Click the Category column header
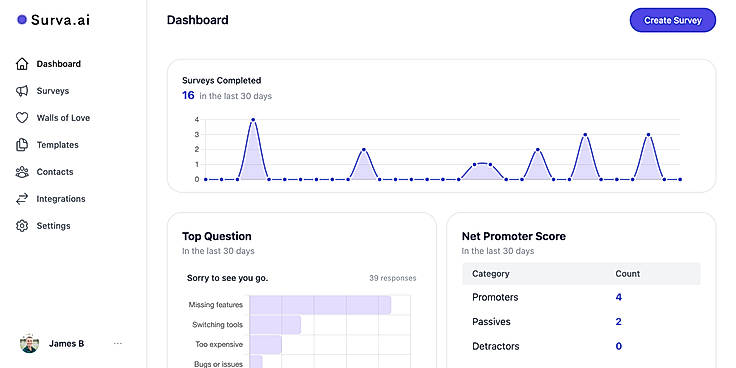This screenshot has width=736, height=368. 491,274
